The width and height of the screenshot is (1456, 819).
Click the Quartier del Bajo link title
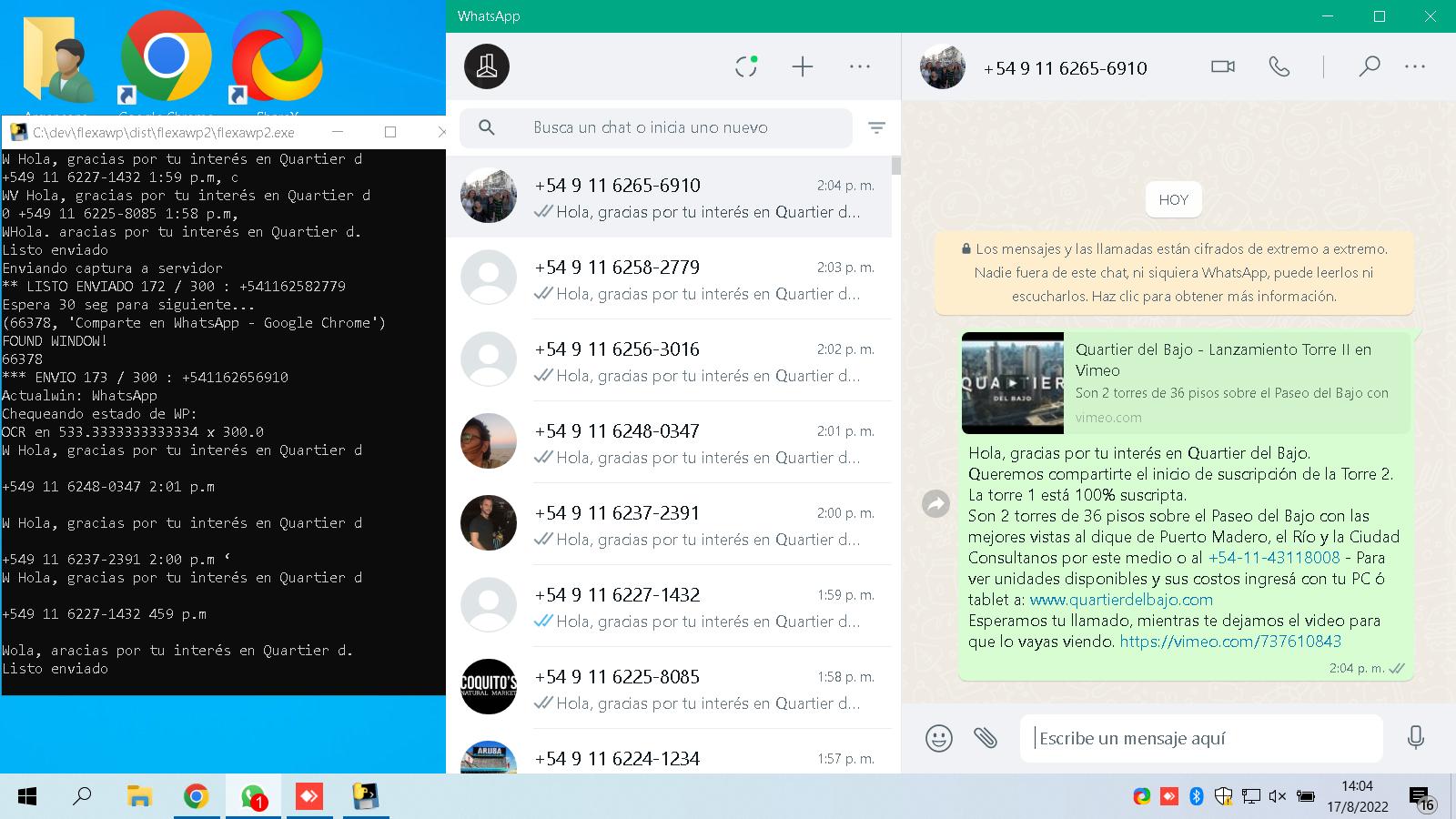pos(1223,359)
